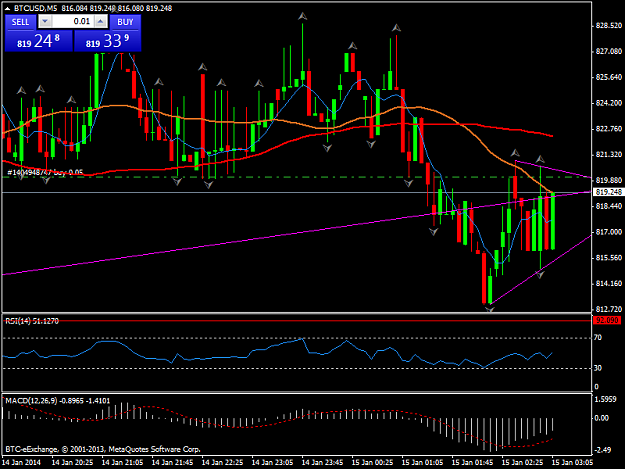This screenshot has height=469, width=625.
Task: Click the price scale label 817.000
Action: coord(609,232)
